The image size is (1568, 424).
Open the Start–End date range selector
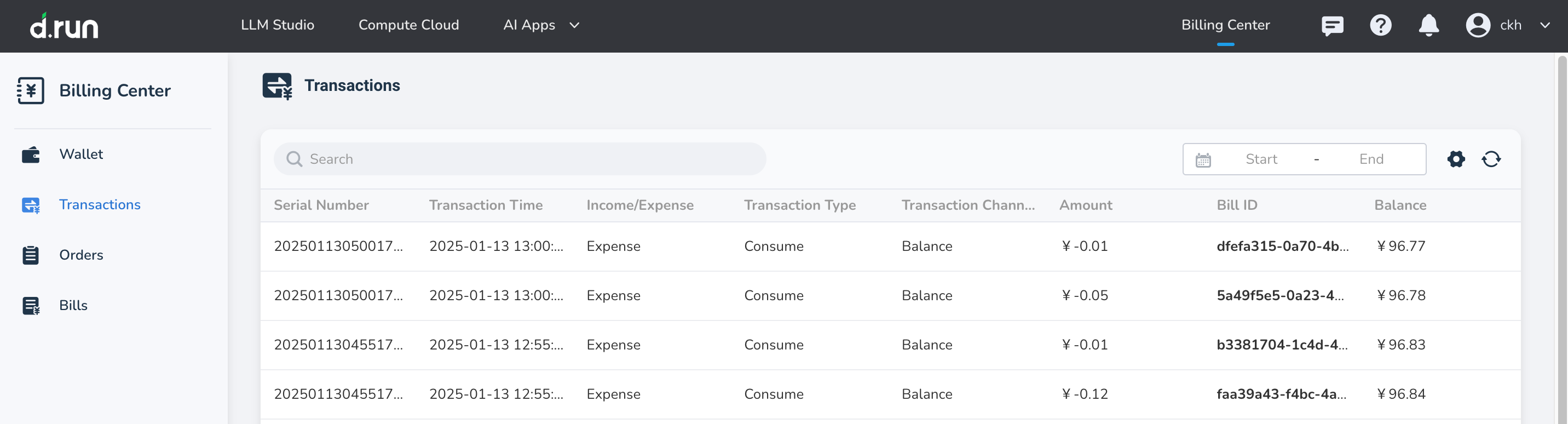click(x=1305, y=159)
